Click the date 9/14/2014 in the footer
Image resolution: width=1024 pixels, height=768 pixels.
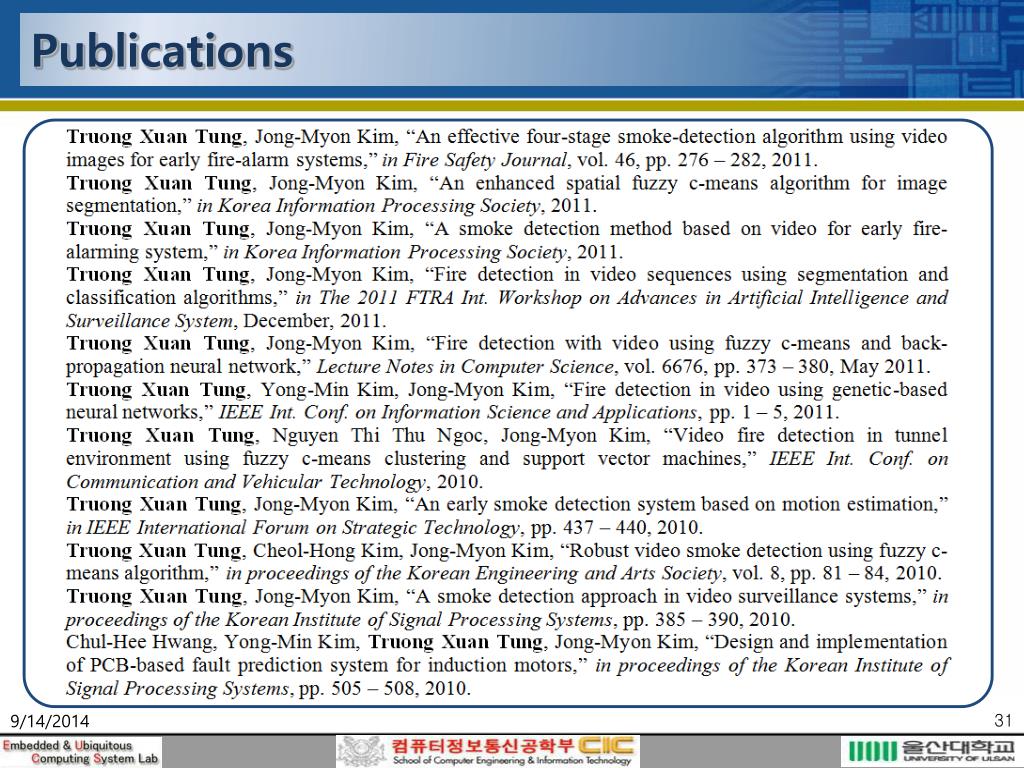pyautogui.click(x=50, y=721)
